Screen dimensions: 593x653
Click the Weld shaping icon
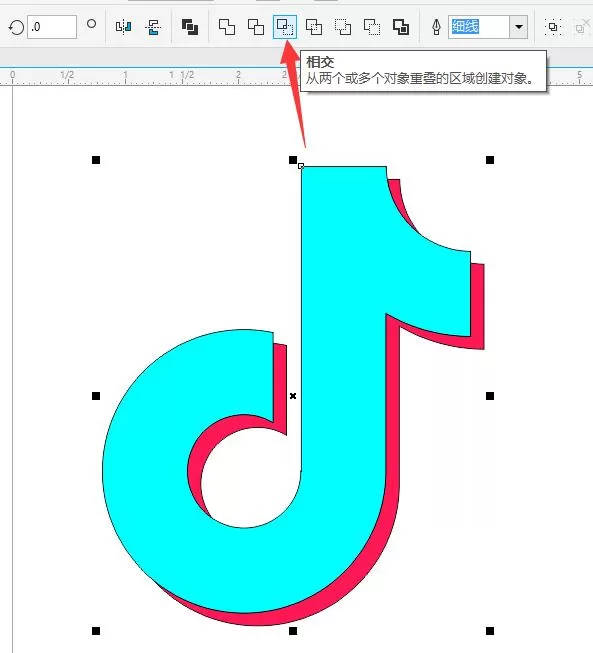[x=227, y=27]
